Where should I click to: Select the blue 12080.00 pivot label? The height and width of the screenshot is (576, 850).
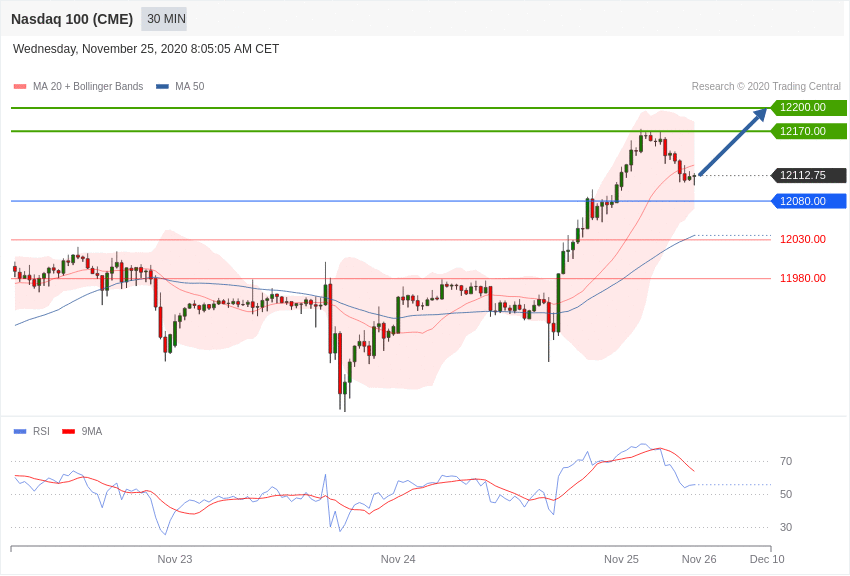(x=804, y=201)
